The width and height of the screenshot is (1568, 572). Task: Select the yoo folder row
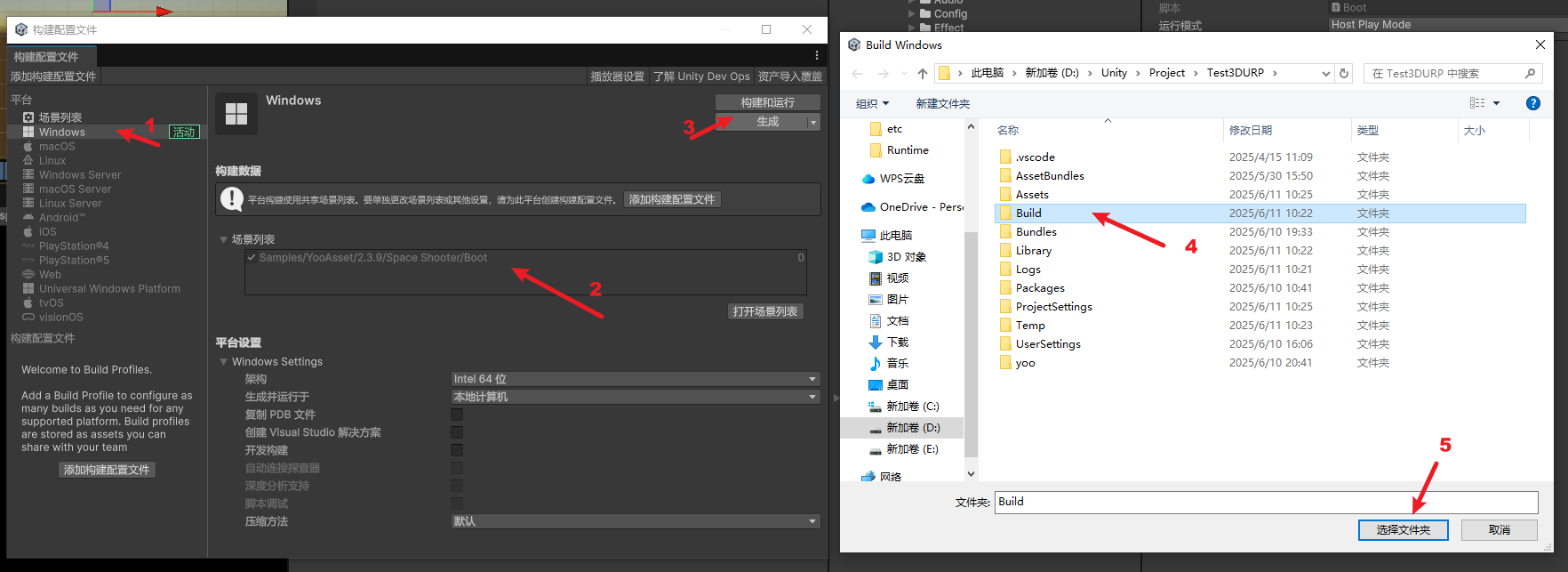point(1260,363)
